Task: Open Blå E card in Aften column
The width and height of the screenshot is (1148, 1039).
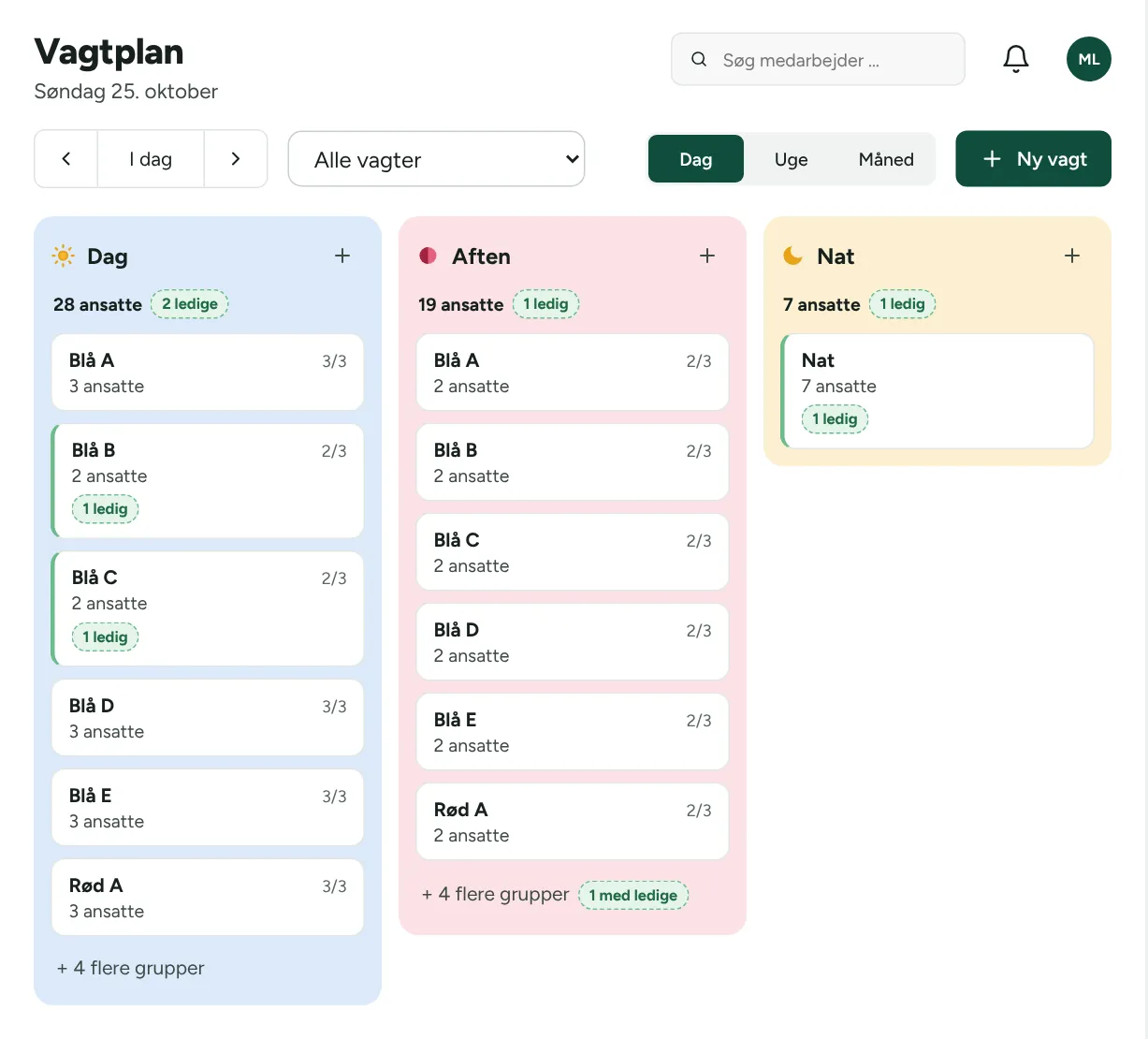Action: point(573,732)
